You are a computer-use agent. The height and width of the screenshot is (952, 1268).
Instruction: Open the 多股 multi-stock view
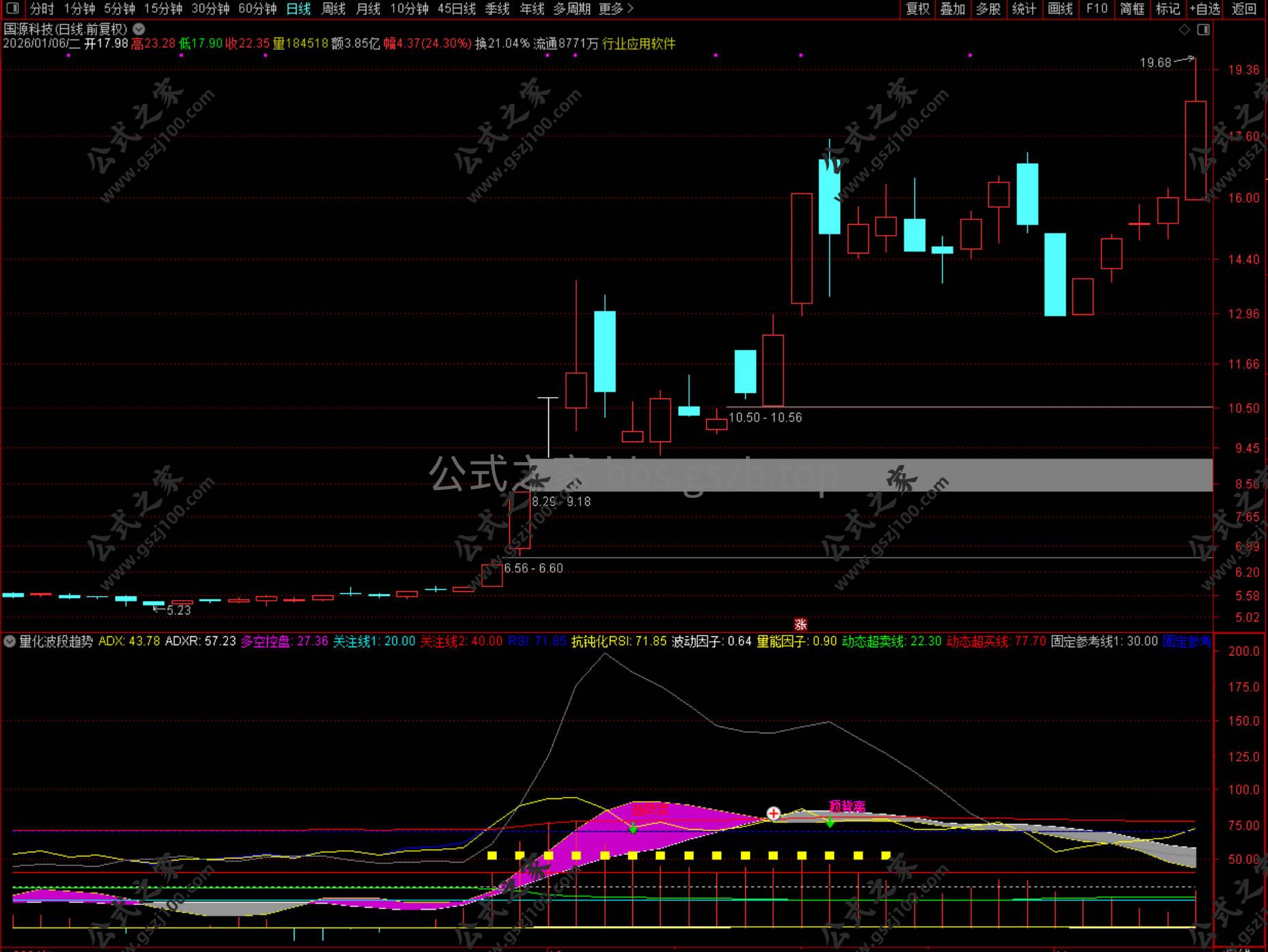point(988,9)
